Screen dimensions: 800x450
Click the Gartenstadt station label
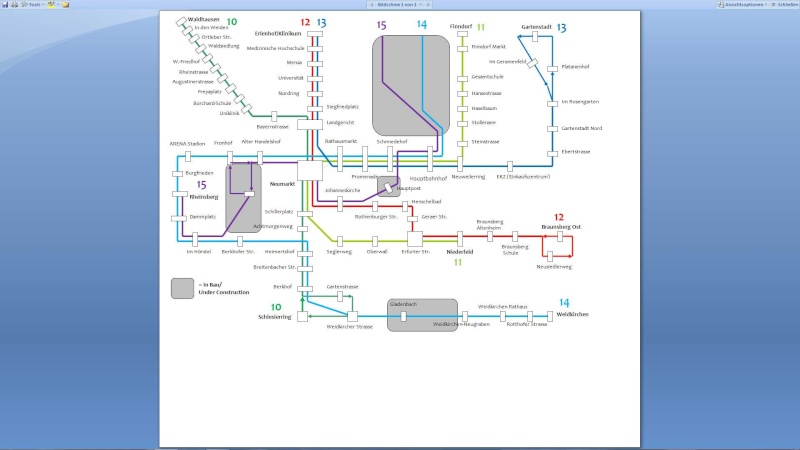point(536,27)
